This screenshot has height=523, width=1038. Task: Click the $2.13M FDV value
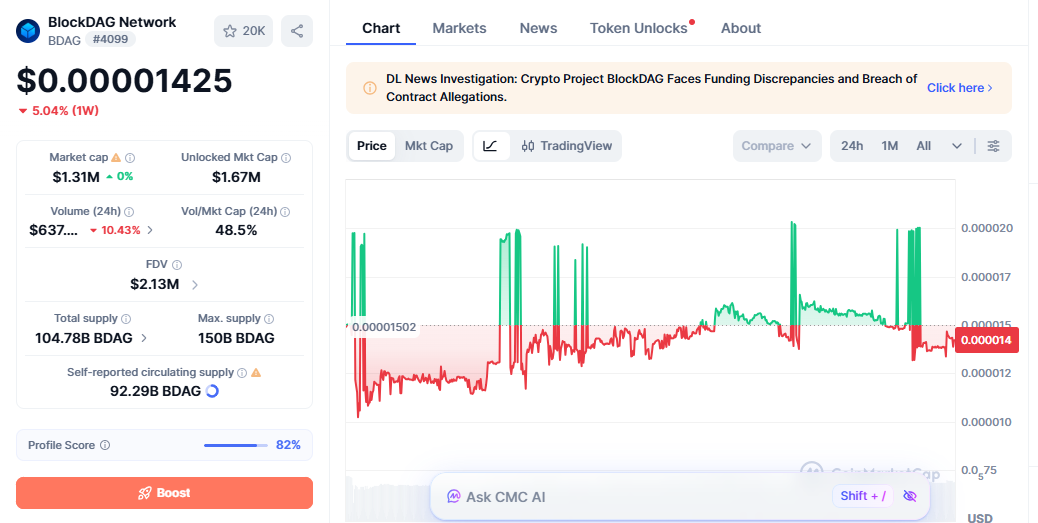[155, 285]
